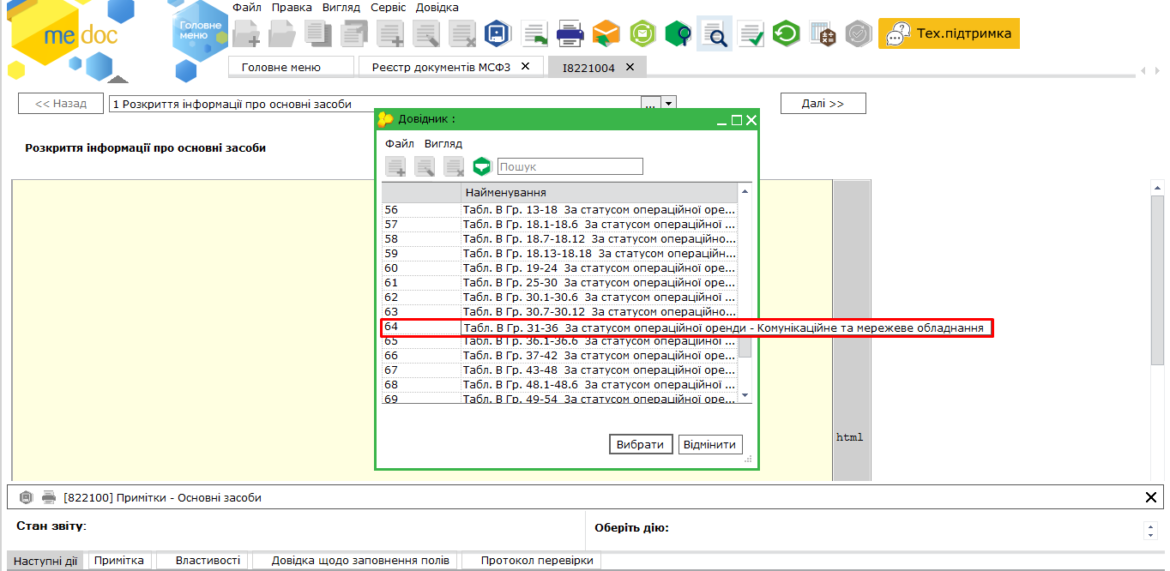The image size is (1170, 571).
Task: Close the I8221004 tab
Action: click(x=630, y=66)
